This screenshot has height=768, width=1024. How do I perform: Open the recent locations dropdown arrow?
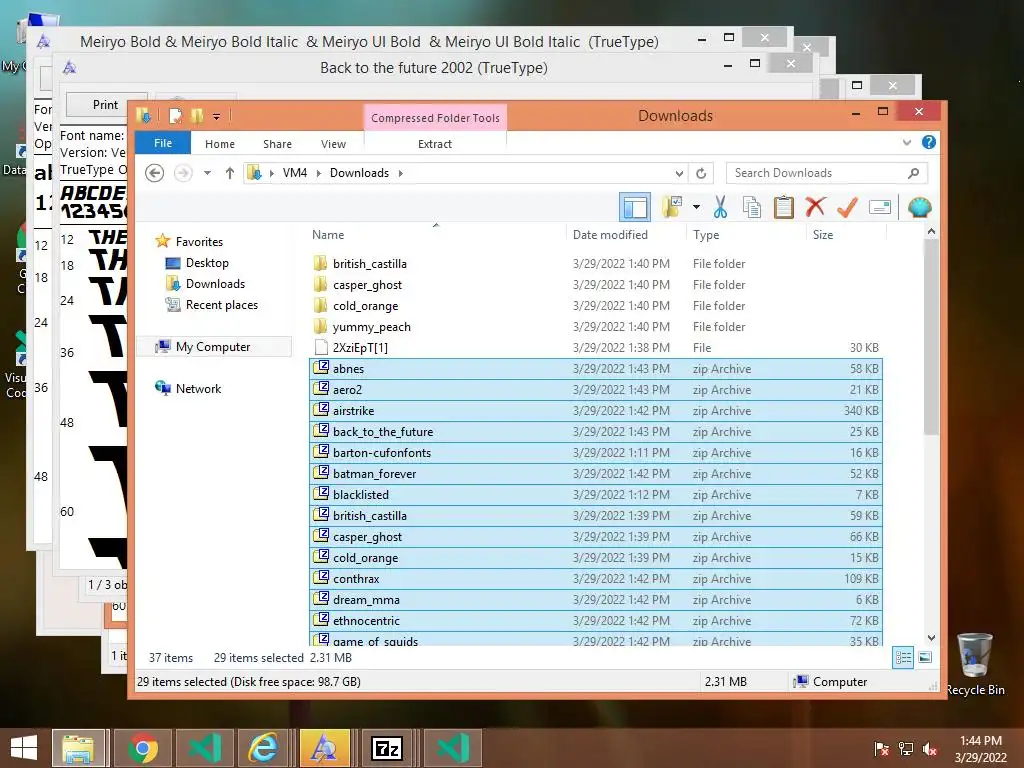(207, 173)
